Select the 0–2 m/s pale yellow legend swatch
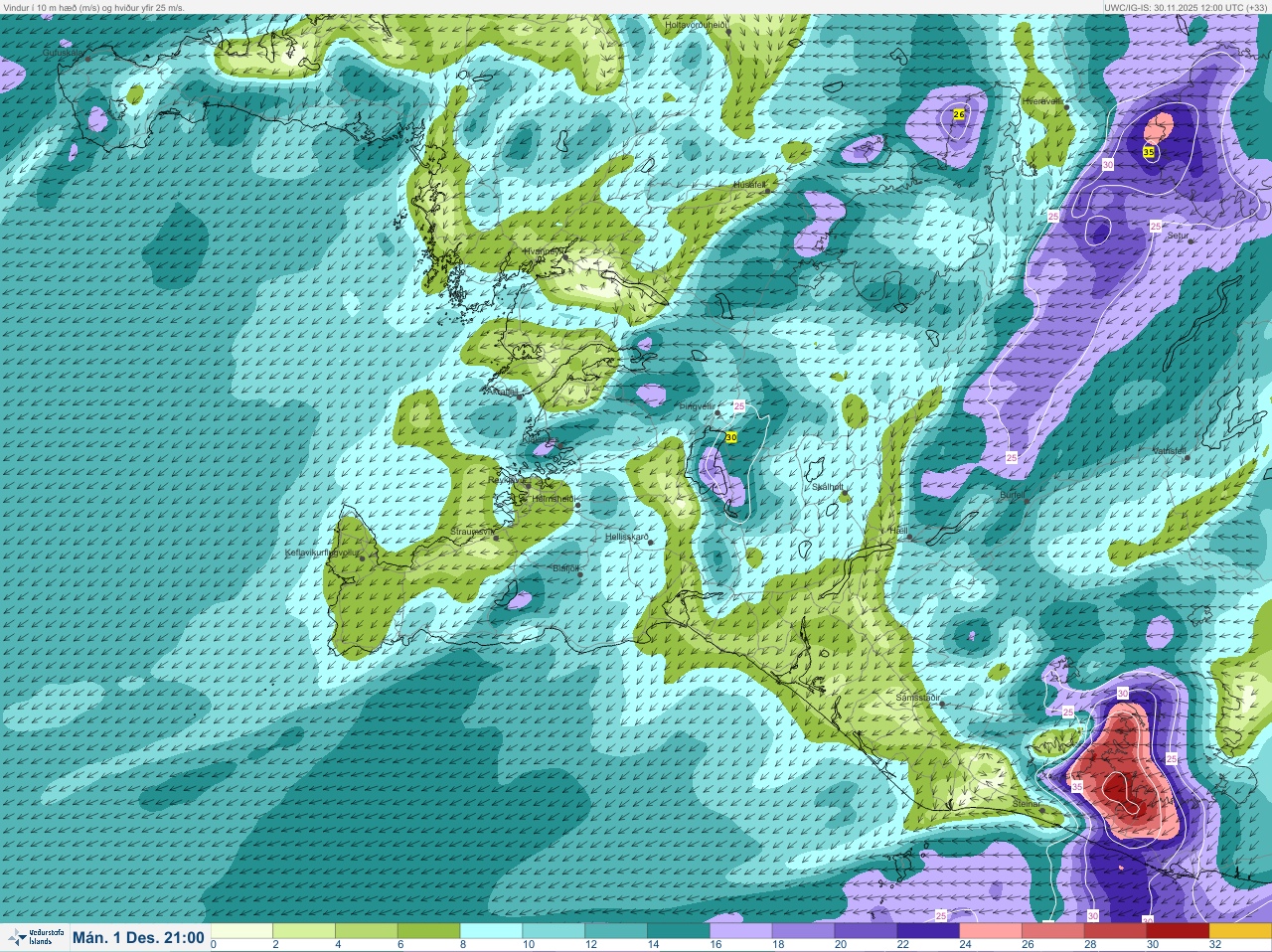The height and width of the screenshot is (952, 1272). [x=241, y=931]
